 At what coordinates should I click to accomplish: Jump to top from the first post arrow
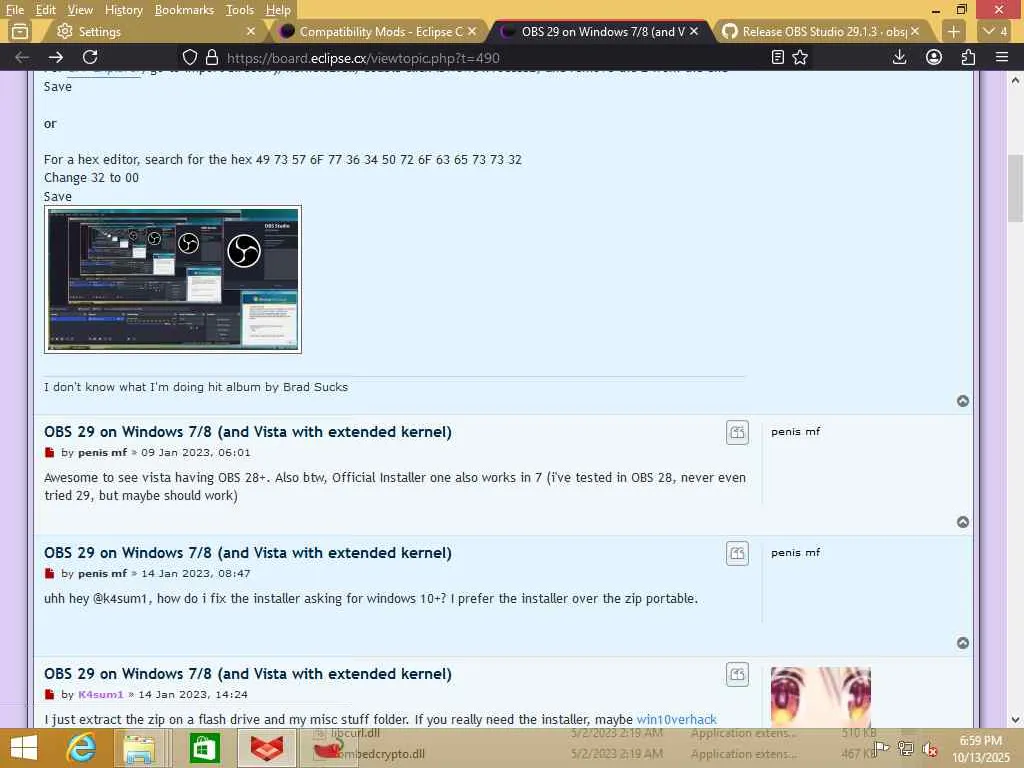click(x=963, y=401)
